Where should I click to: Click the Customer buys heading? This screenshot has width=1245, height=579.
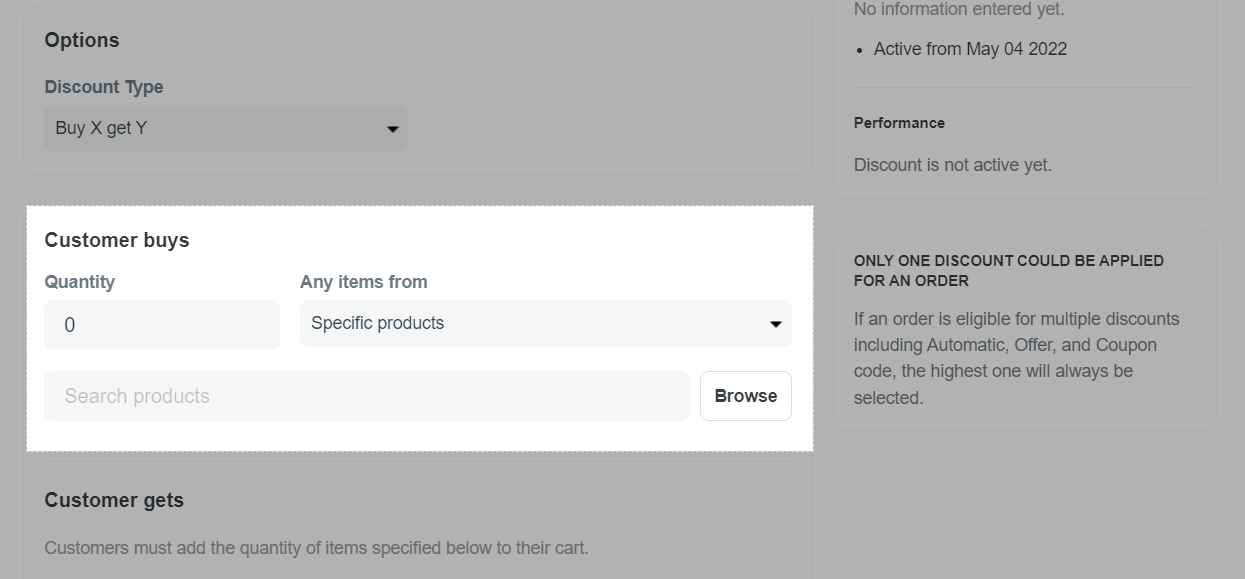(117, 240)
